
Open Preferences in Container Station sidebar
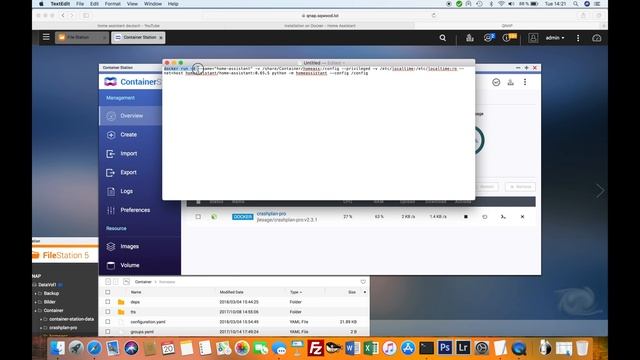click(x=135, y=210)
